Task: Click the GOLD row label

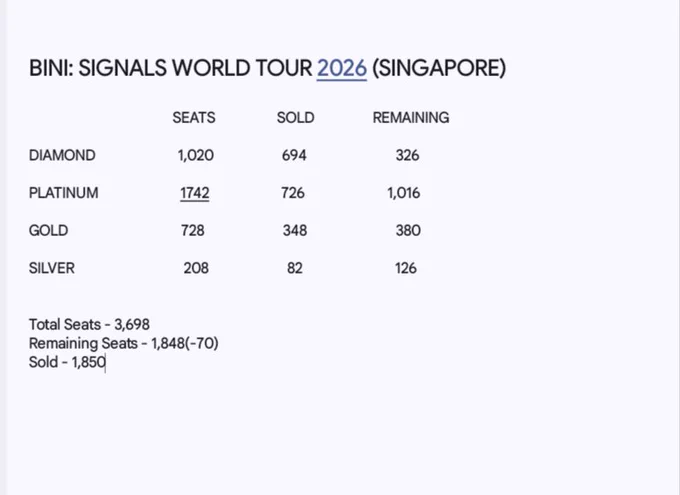Action: (x=48, y=230)
